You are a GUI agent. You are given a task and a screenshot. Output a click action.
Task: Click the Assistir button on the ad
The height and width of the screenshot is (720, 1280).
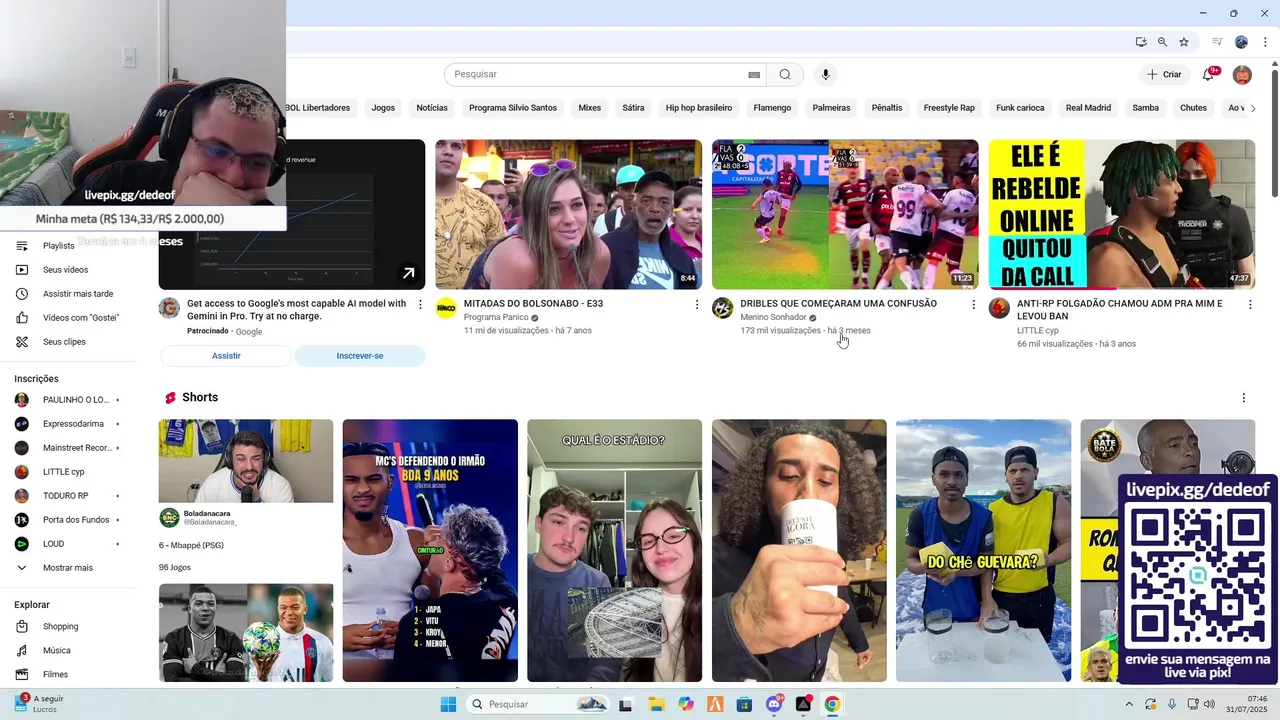226,356
